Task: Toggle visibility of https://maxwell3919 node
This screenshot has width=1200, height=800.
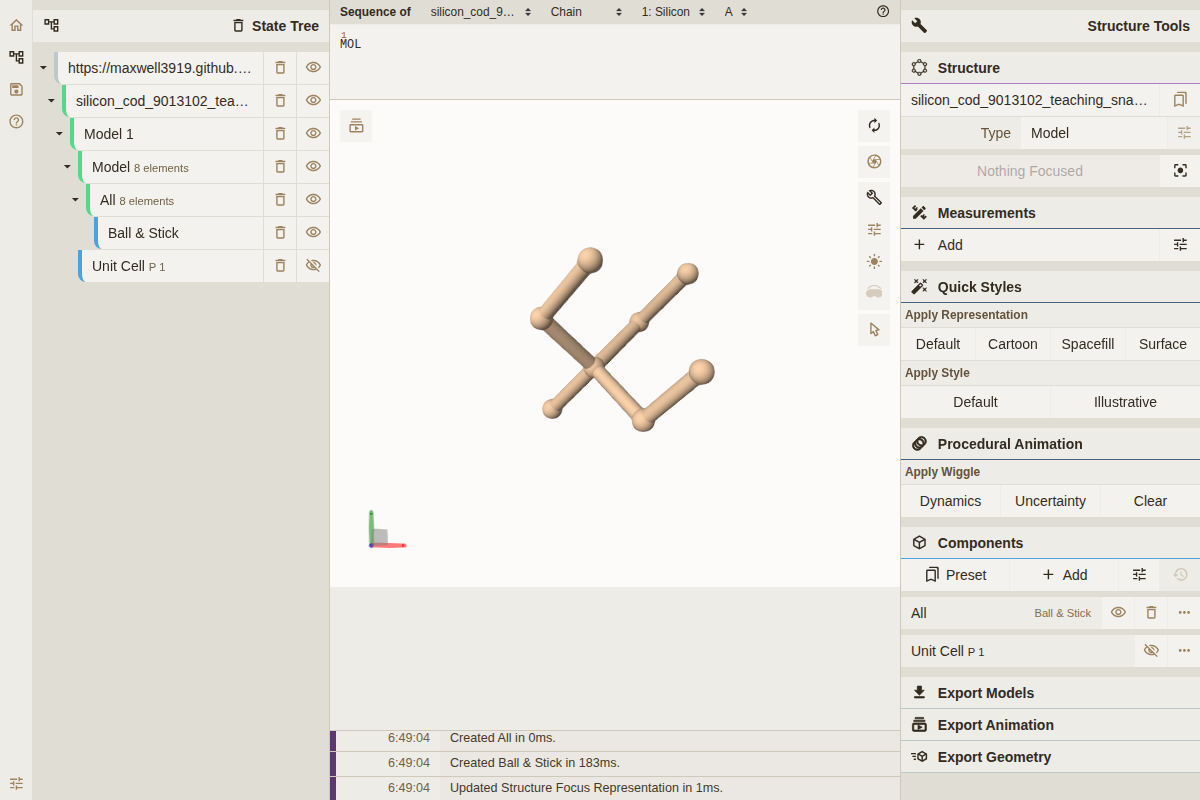Action: [x=313, y=67]
